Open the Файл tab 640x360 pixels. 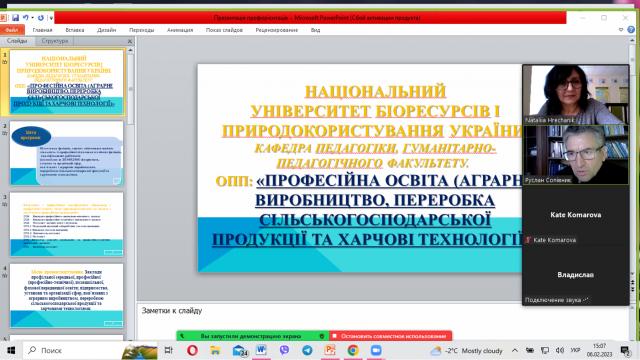click(12, 30)
